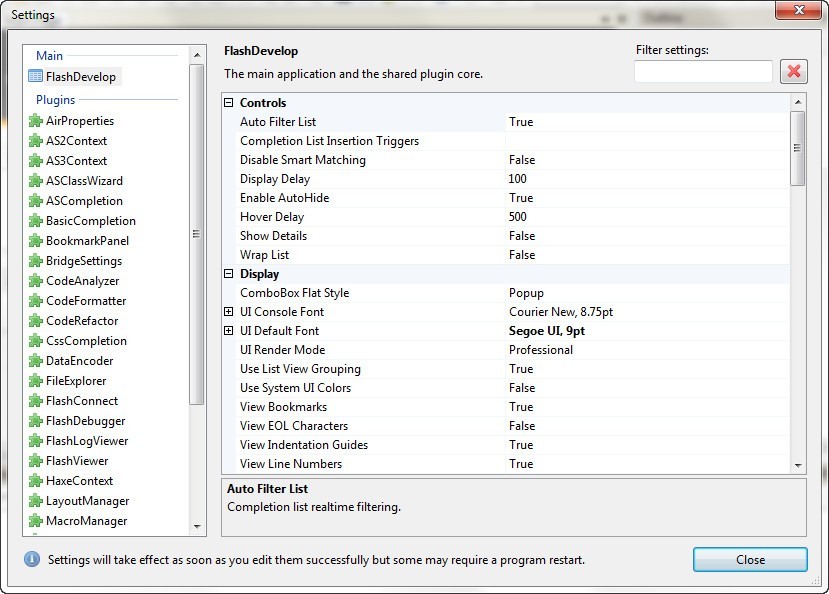Collapse the Controls category
The image size is (829, 594).
pyautogui.click(x=228, y=103)
